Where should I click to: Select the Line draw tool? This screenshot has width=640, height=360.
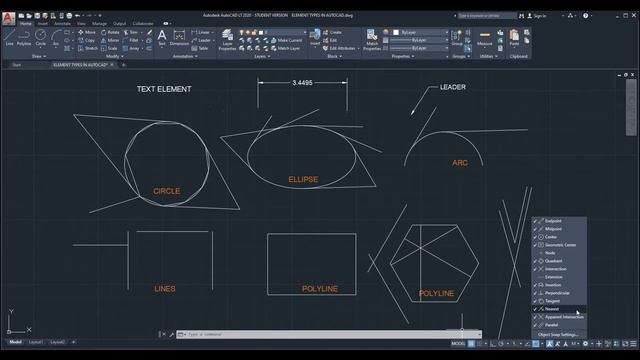pyautogui.click(x=9, y=38)
